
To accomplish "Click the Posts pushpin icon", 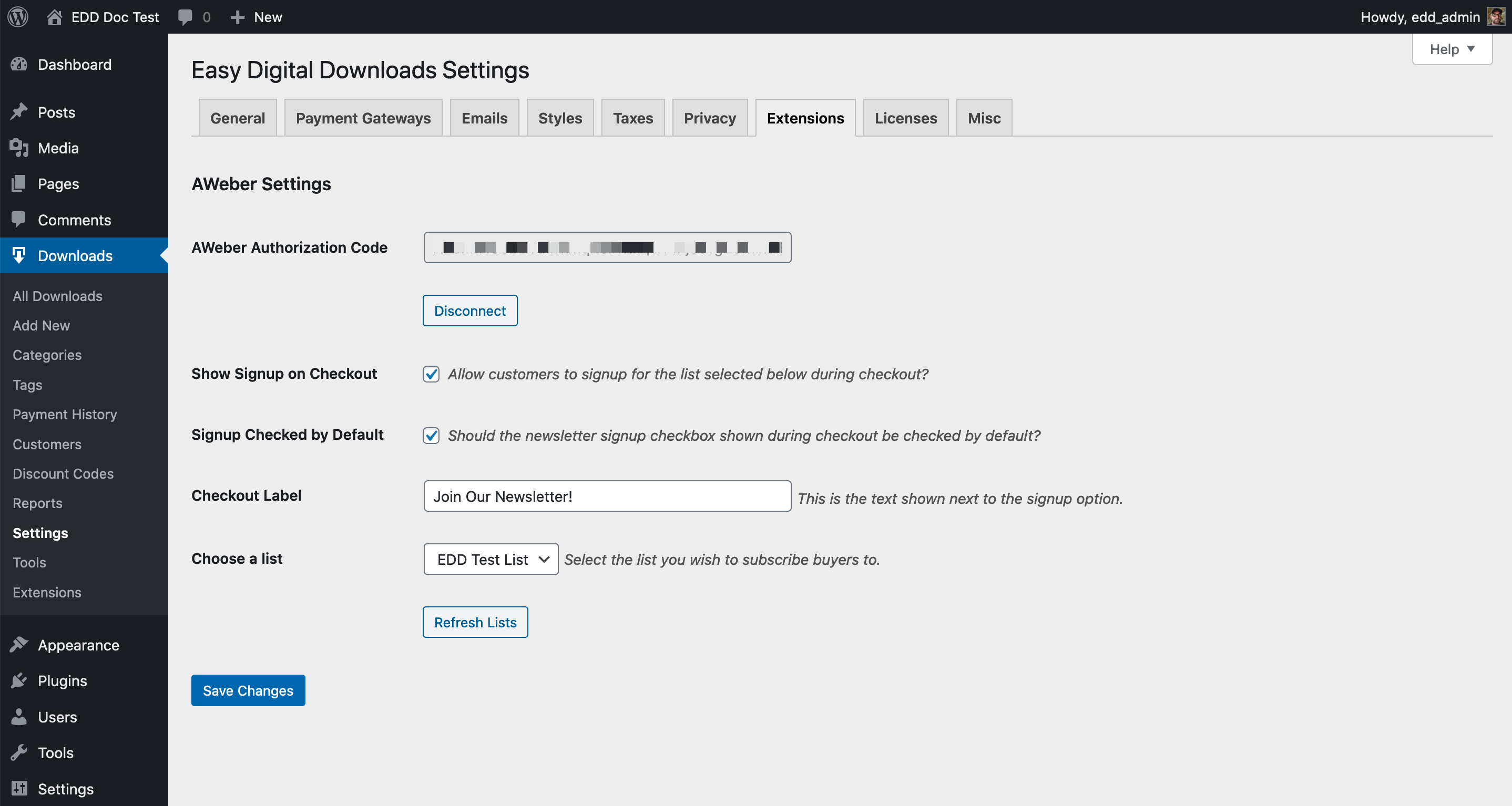I will tap(19, 112).
